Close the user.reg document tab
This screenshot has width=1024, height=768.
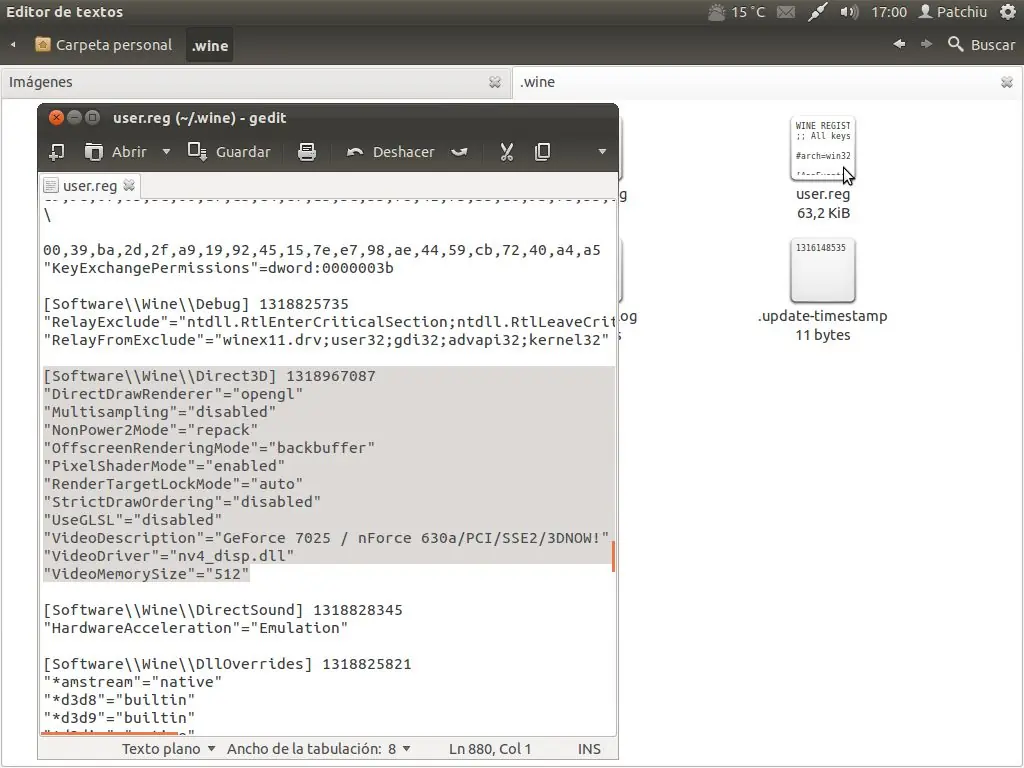pyautogui.click(x=129, y=185)
